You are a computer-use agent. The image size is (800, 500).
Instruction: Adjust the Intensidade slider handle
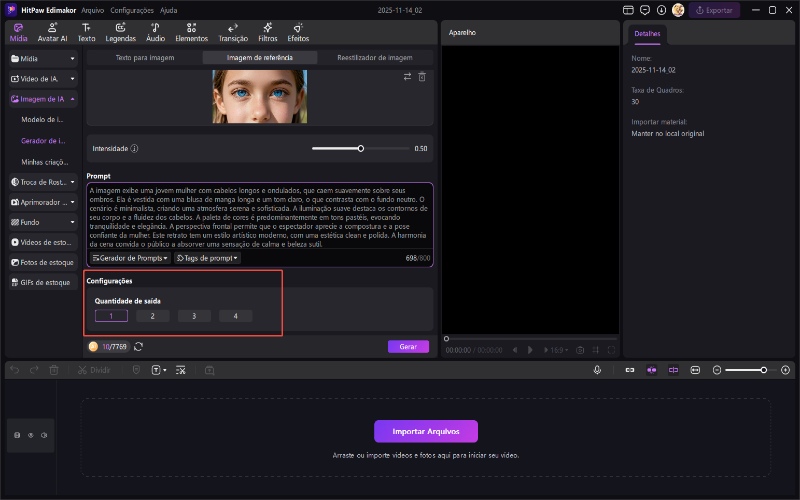[361, 148]
